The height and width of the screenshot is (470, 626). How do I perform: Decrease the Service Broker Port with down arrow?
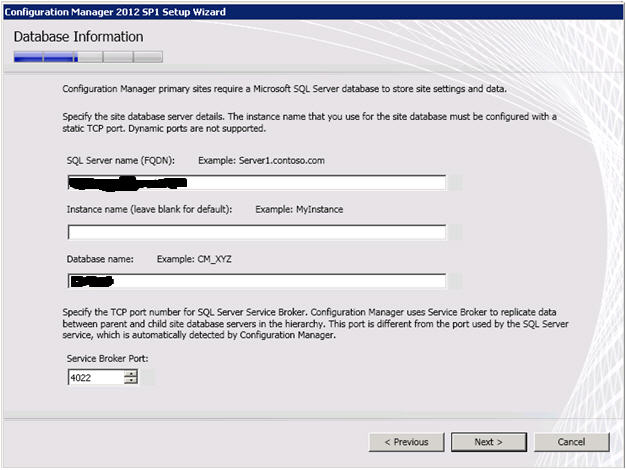tap(131, 381)
